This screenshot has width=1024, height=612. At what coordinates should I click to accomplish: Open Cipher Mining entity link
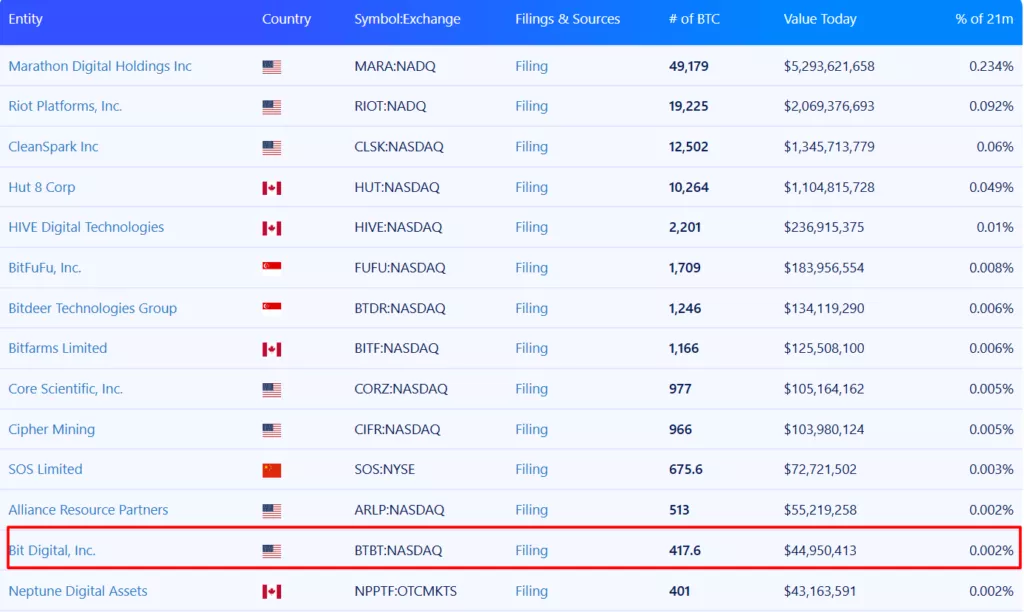[51, 429]
